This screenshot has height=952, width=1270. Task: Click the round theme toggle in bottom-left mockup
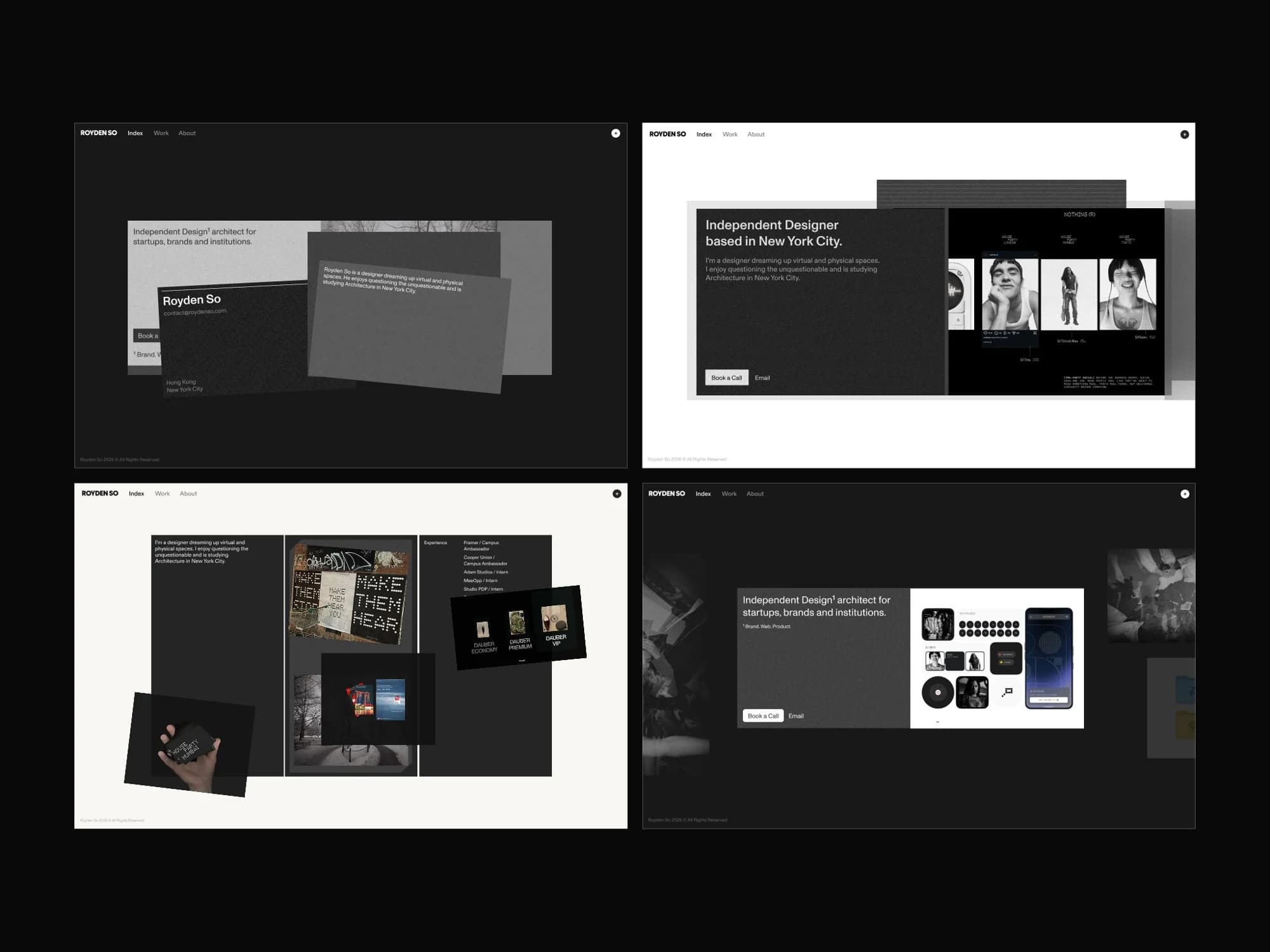[x=617, y=494]
